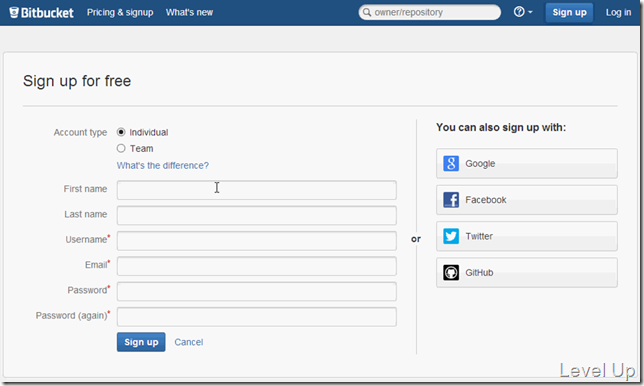The height and width of the screenshot is (386, 644).
Task: Open the What's new page
Action: 189,12
